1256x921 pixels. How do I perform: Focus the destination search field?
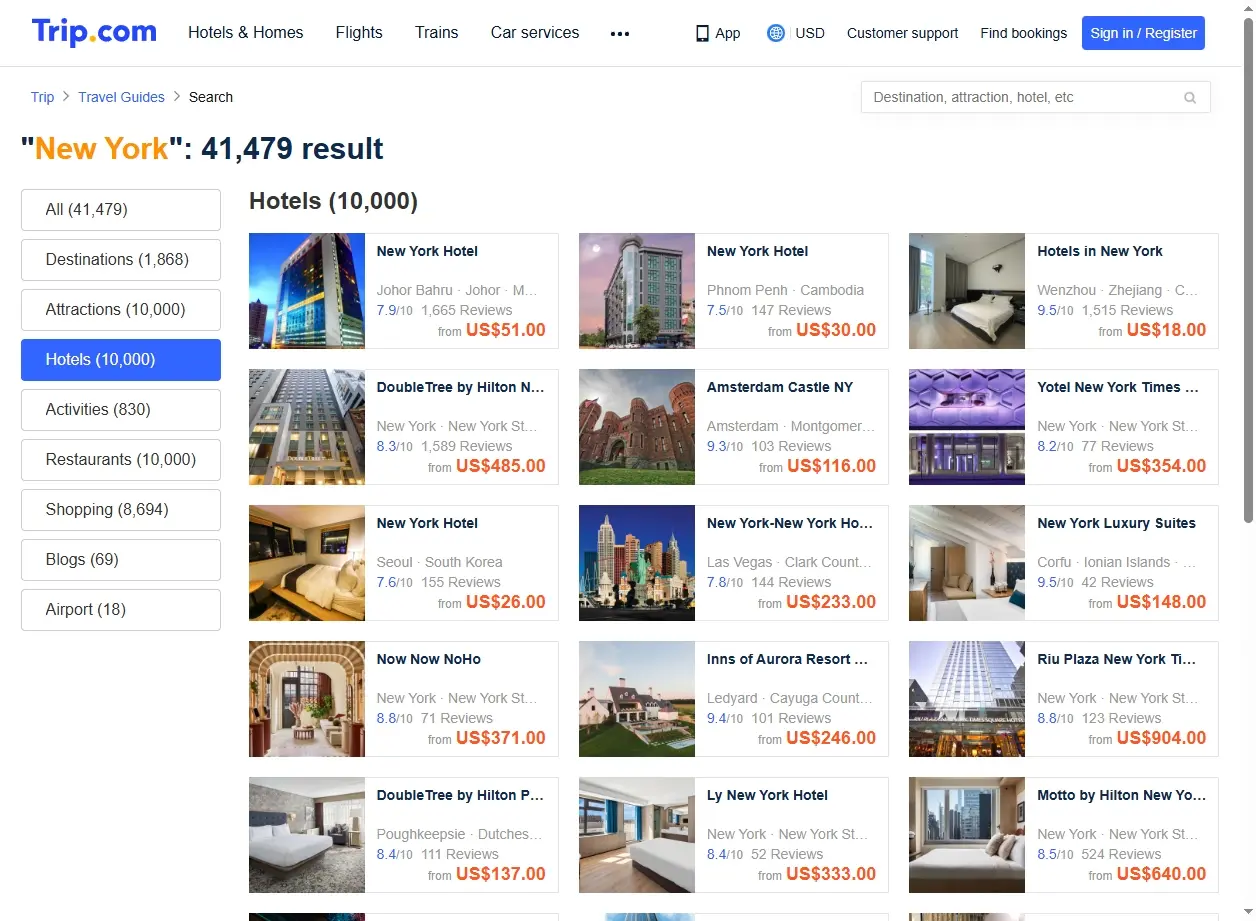(x=1035, y=97)
